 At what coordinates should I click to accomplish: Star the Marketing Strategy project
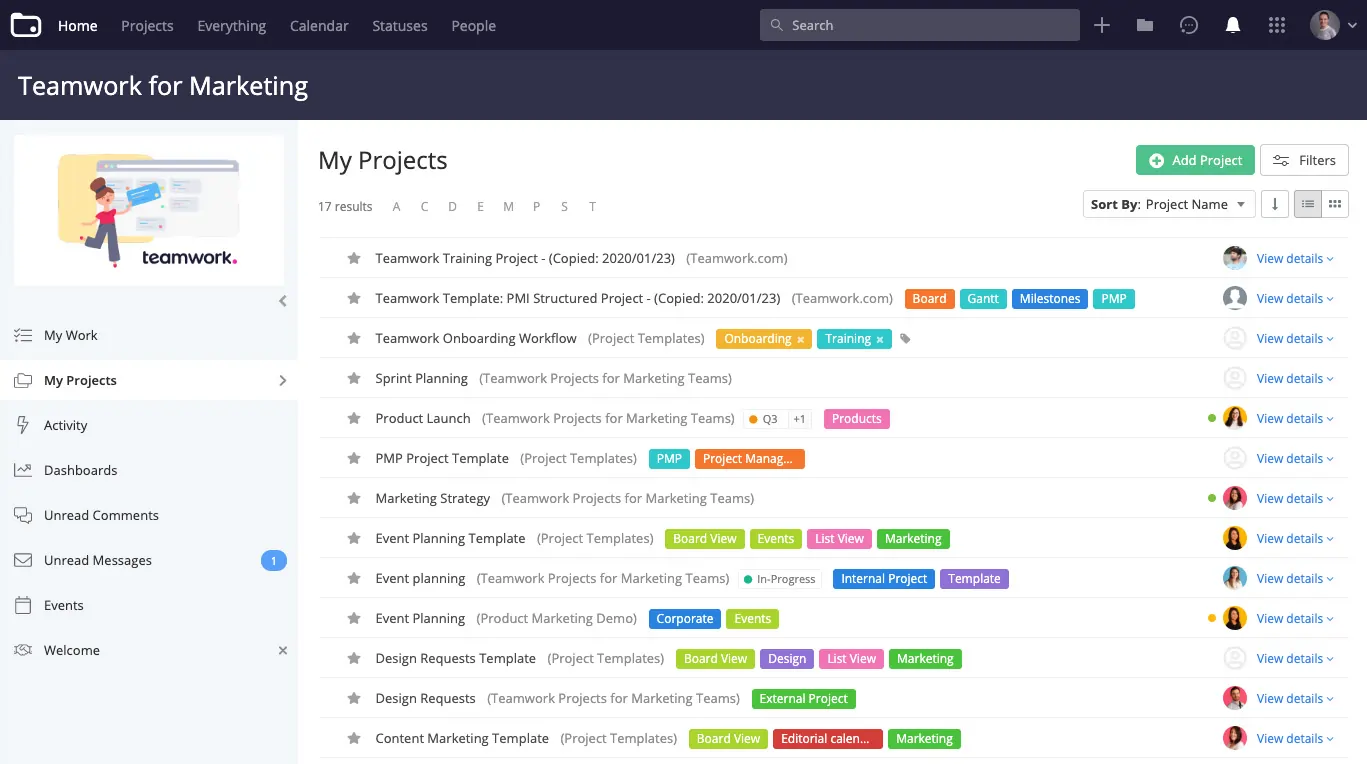(353, 498)
